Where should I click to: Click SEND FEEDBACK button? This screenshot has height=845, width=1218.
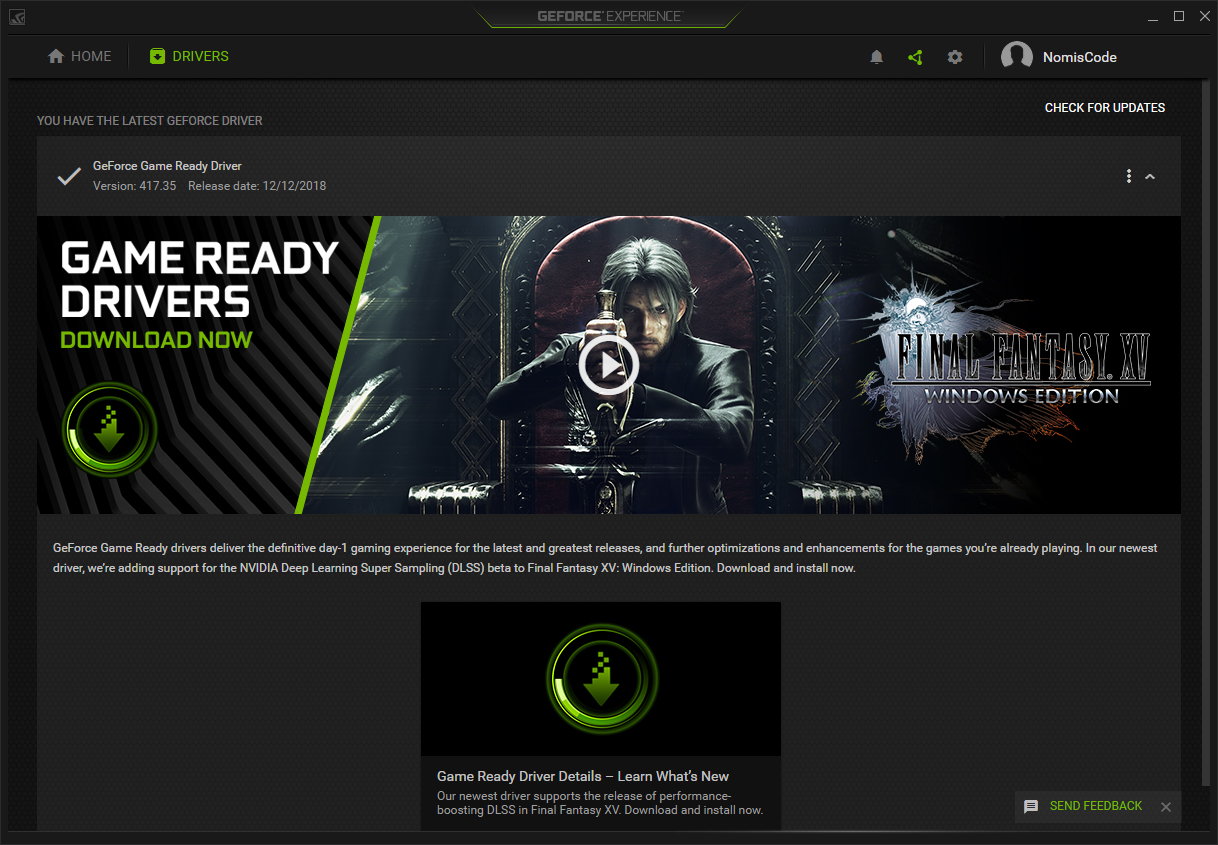[1096, 806]
